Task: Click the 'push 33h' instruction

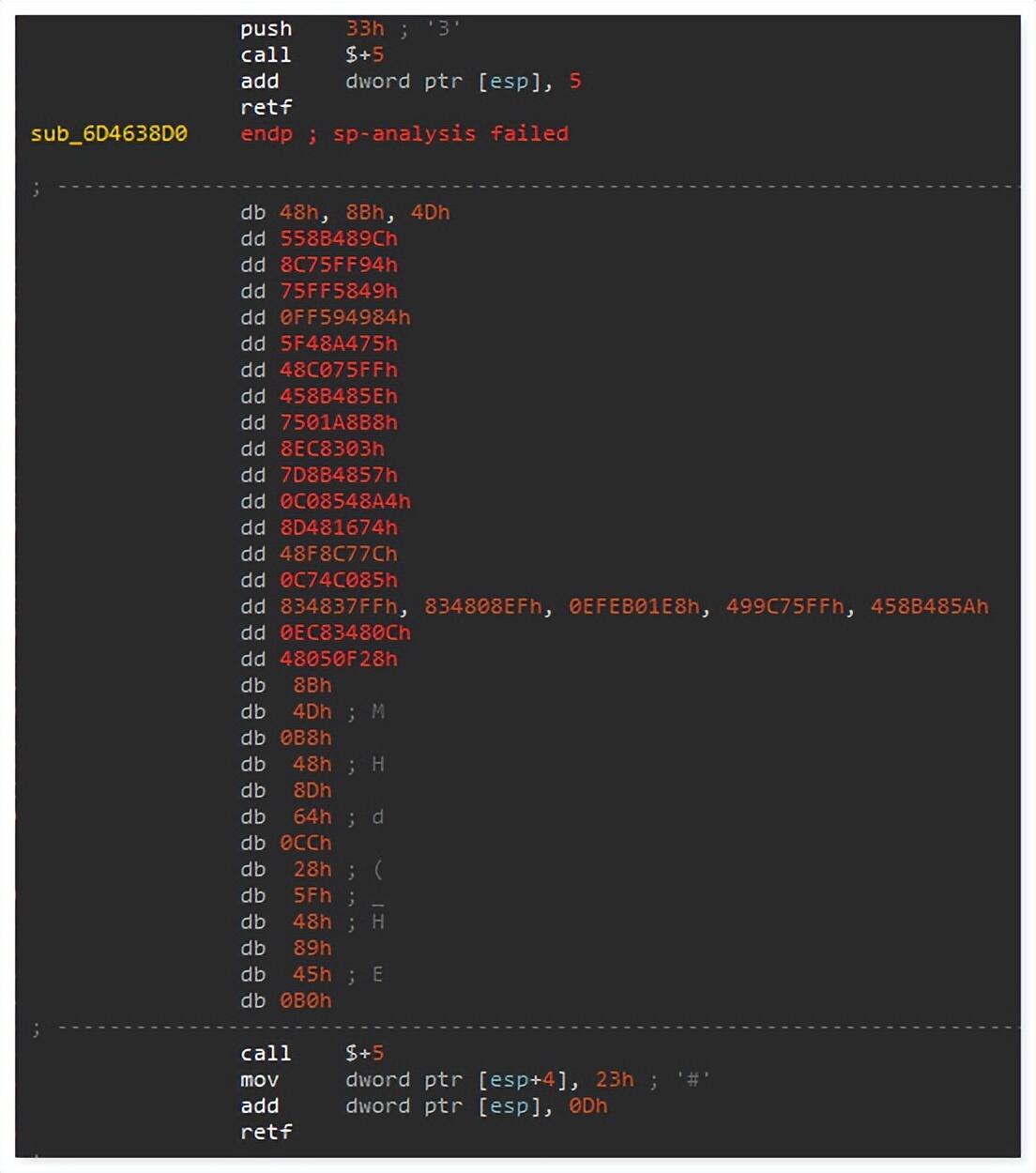Action: click(312, 29)
